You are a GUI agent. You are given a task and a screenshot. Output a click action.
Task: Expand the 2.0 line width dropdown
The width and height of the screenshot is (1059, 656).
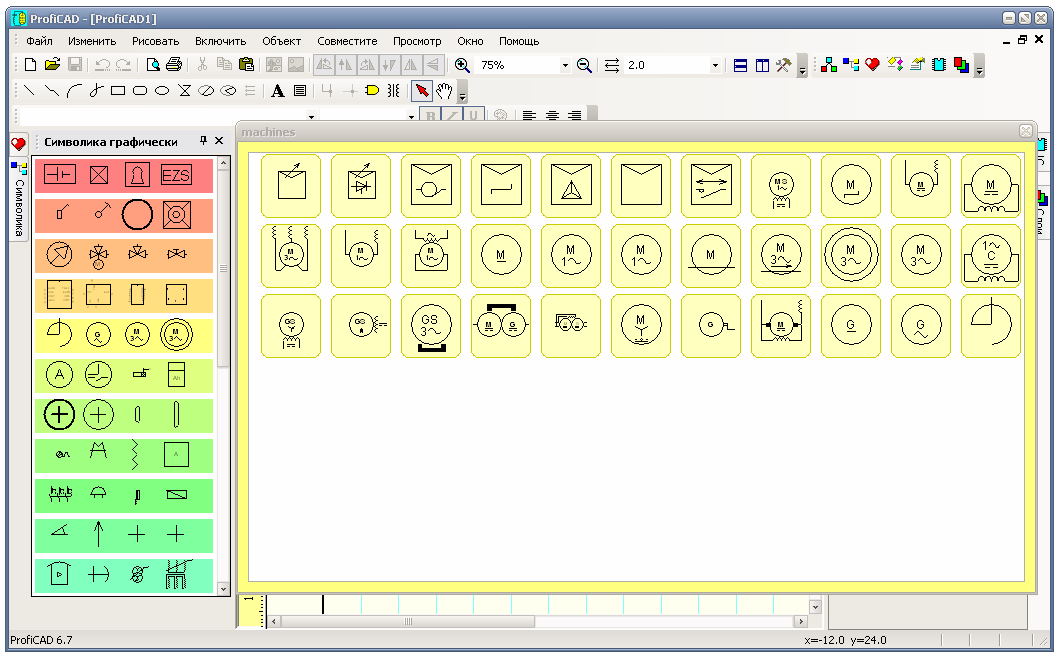715,65
